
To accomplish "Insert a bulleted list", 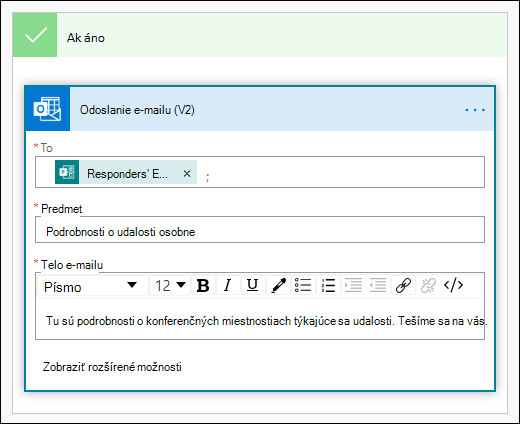I will (x=303, y=285).
